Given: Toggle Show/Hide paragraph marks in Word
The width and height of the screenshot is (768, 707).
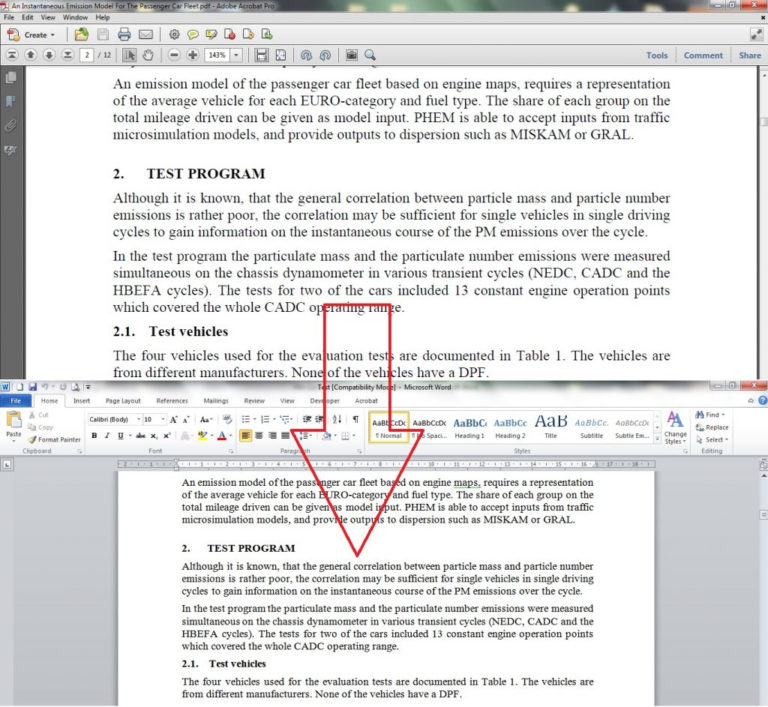Looking at the screenshot, I should click(x=356, y=419).
